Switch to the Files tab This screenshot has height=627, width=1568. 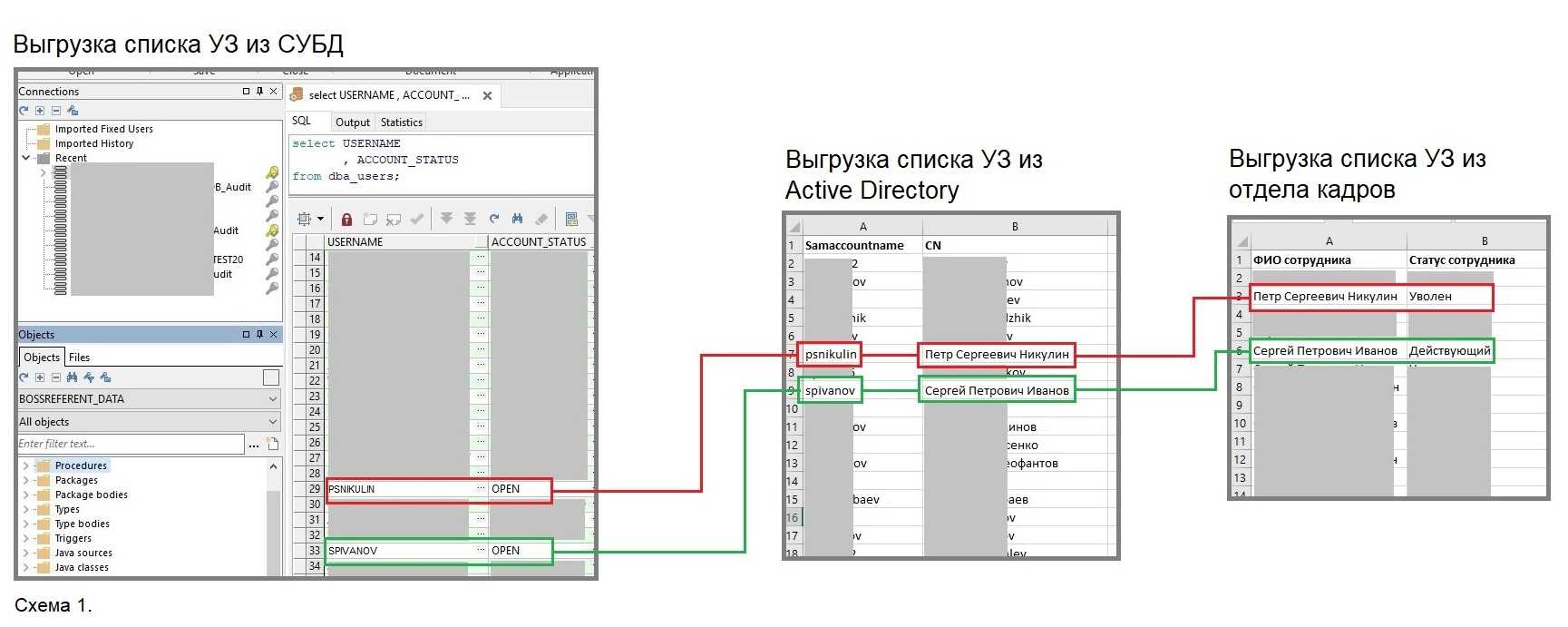(79, 358)
